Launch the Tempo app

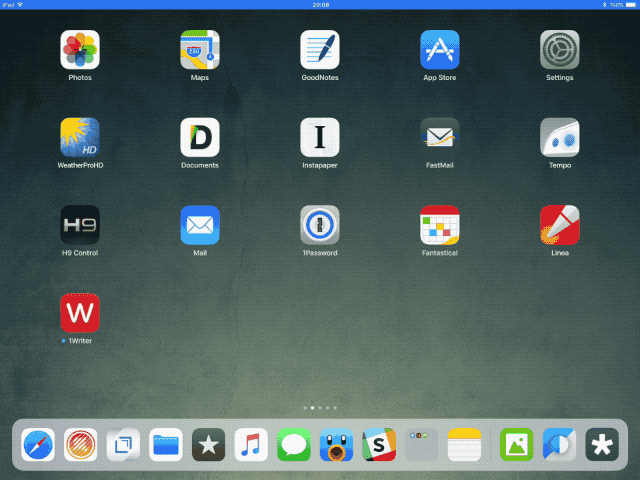coord(560,138)
